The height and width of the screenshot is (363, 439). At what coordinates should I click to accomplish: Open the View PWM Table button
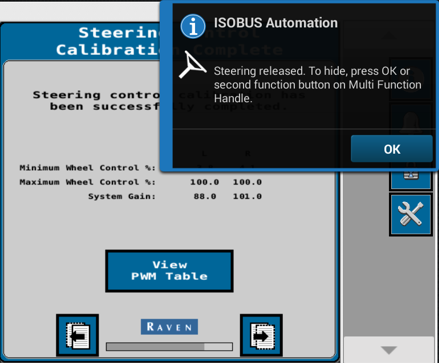[x=169, y=271]
